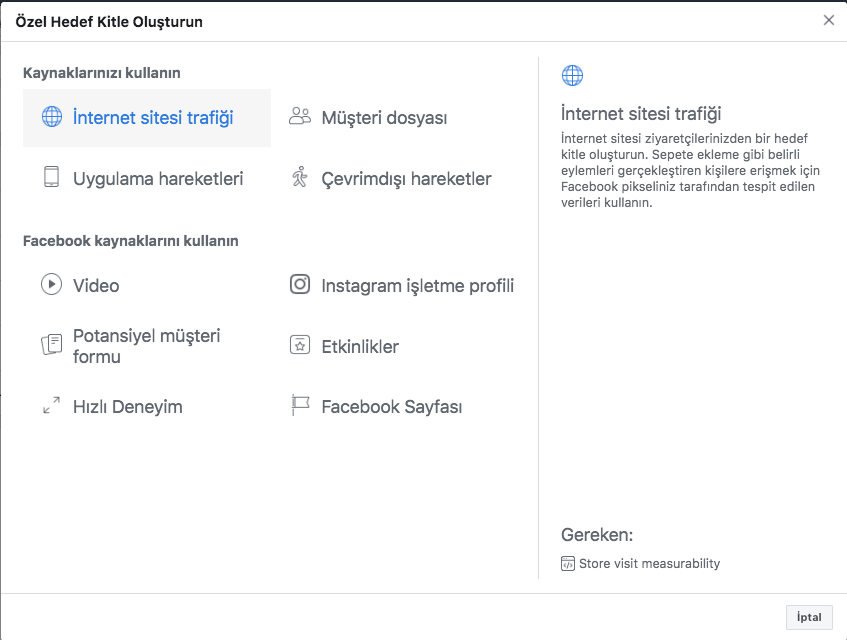This screenshot has height=640, width=847.
Task: Click the Store visit measurability link
Action: [x=649, y=563]
